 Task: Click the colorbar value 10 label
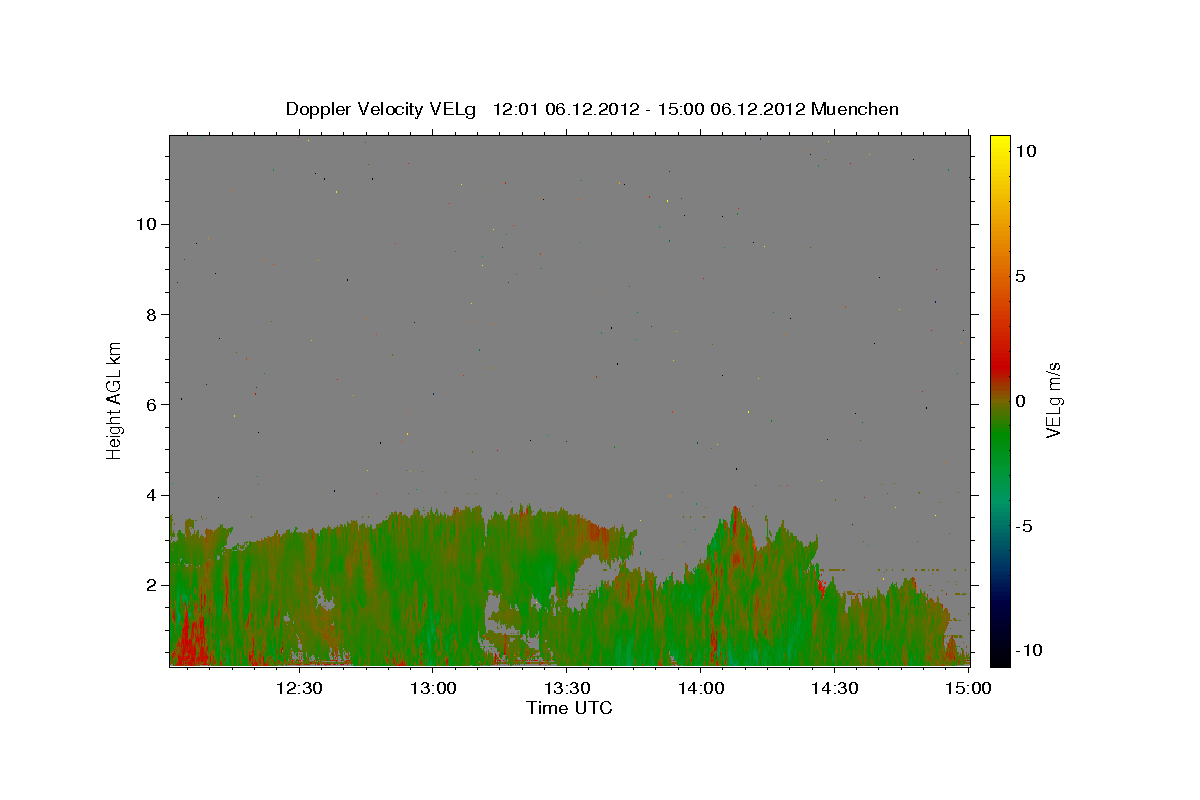(1025, 151)
